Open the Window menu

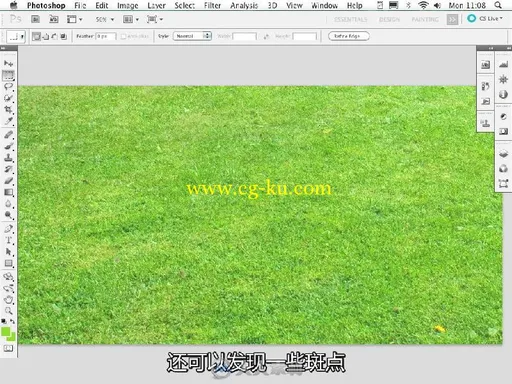coord(324,5)
